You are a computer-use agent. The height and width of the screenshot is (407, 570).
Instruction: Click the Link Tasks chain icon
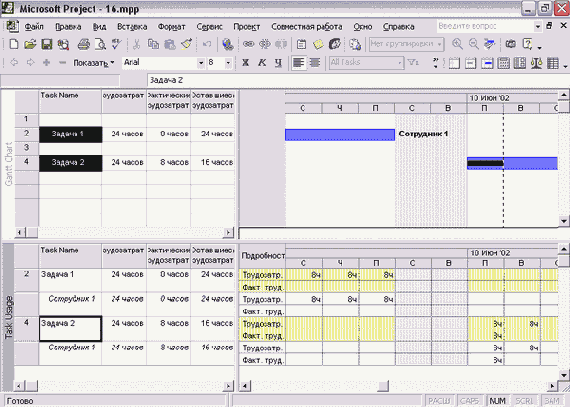click(x=249, y=44)
